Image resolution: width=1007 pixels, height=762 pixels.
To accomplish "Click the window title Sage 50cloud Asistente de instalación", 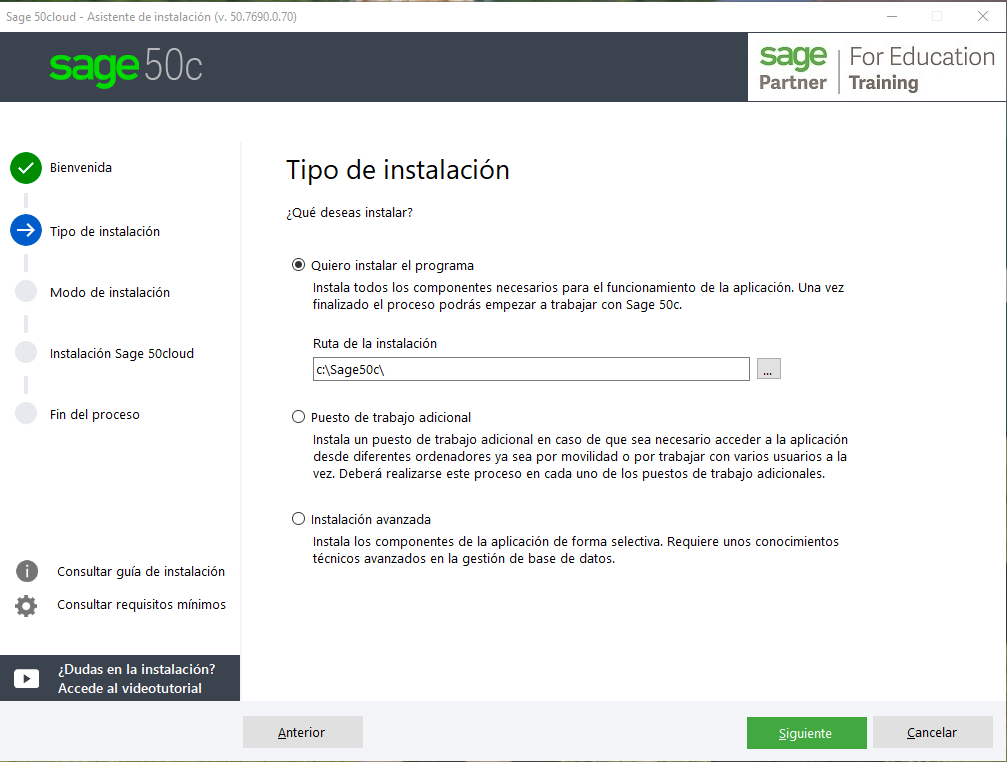I will click(x=151, y=17).
